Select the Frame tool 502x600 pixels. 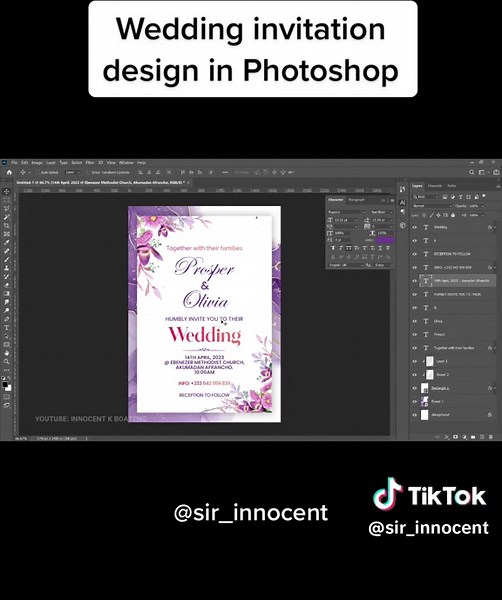[7, 234]
